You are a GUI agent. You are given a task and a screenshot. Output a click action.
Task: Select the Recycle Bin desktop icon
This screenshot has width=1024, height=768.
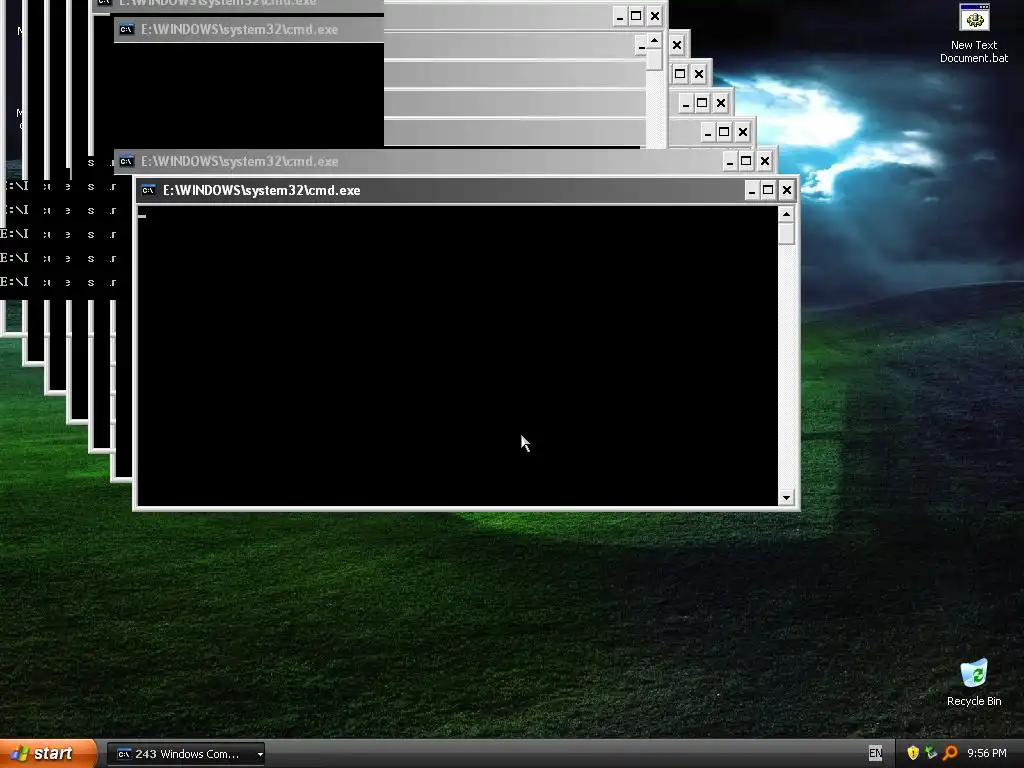[974, 682]
